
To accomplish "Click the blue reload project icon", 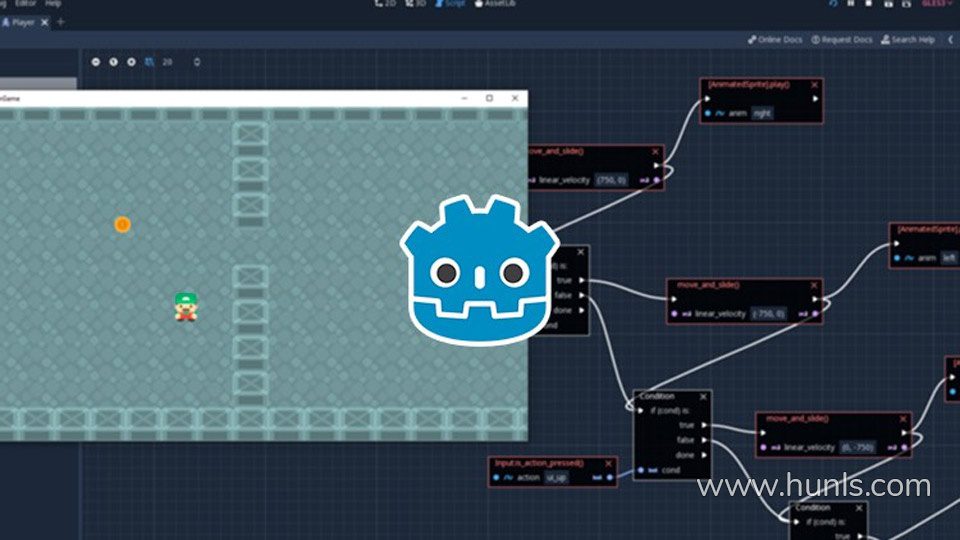I will pyautogui.click(x=833, y=3).
